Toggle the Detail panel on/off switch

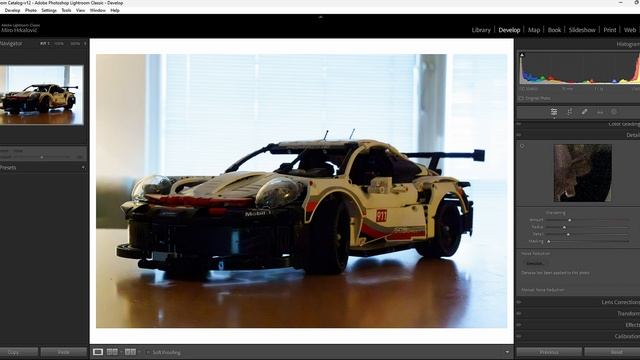point(519,135)
